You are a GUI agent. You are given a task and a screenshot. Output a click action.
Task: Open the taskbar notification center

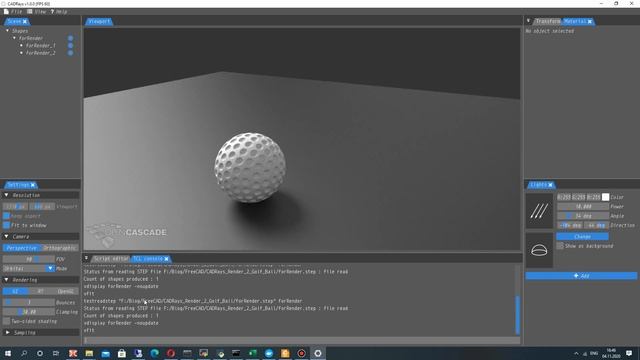(629, 353)
